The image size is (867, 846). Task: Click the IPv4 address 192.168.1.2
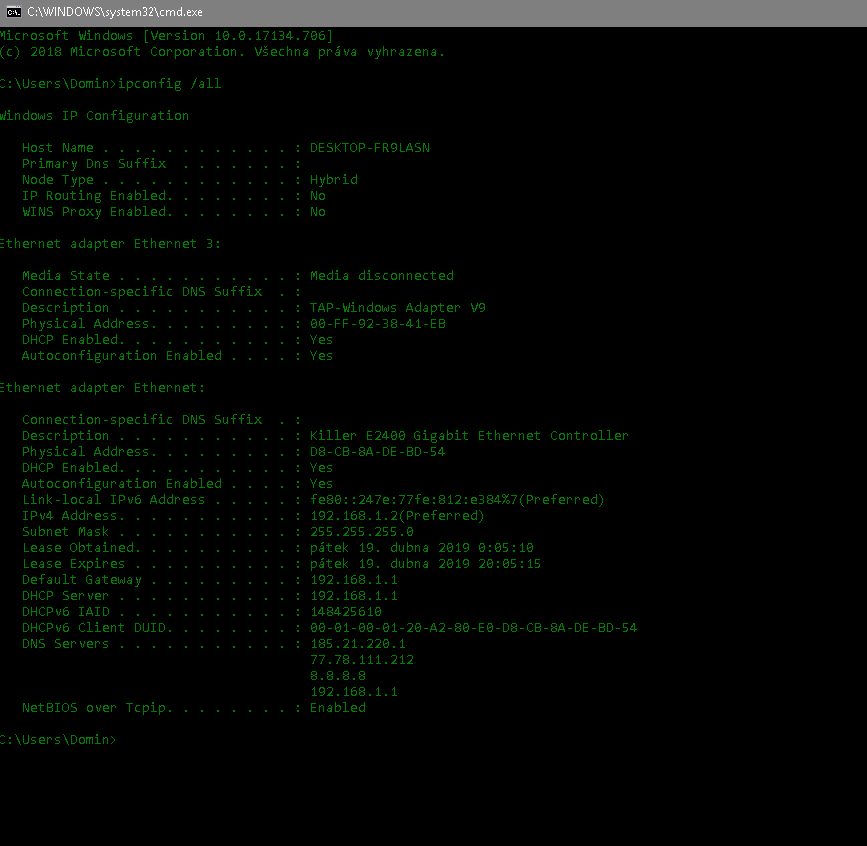point(396,516)
